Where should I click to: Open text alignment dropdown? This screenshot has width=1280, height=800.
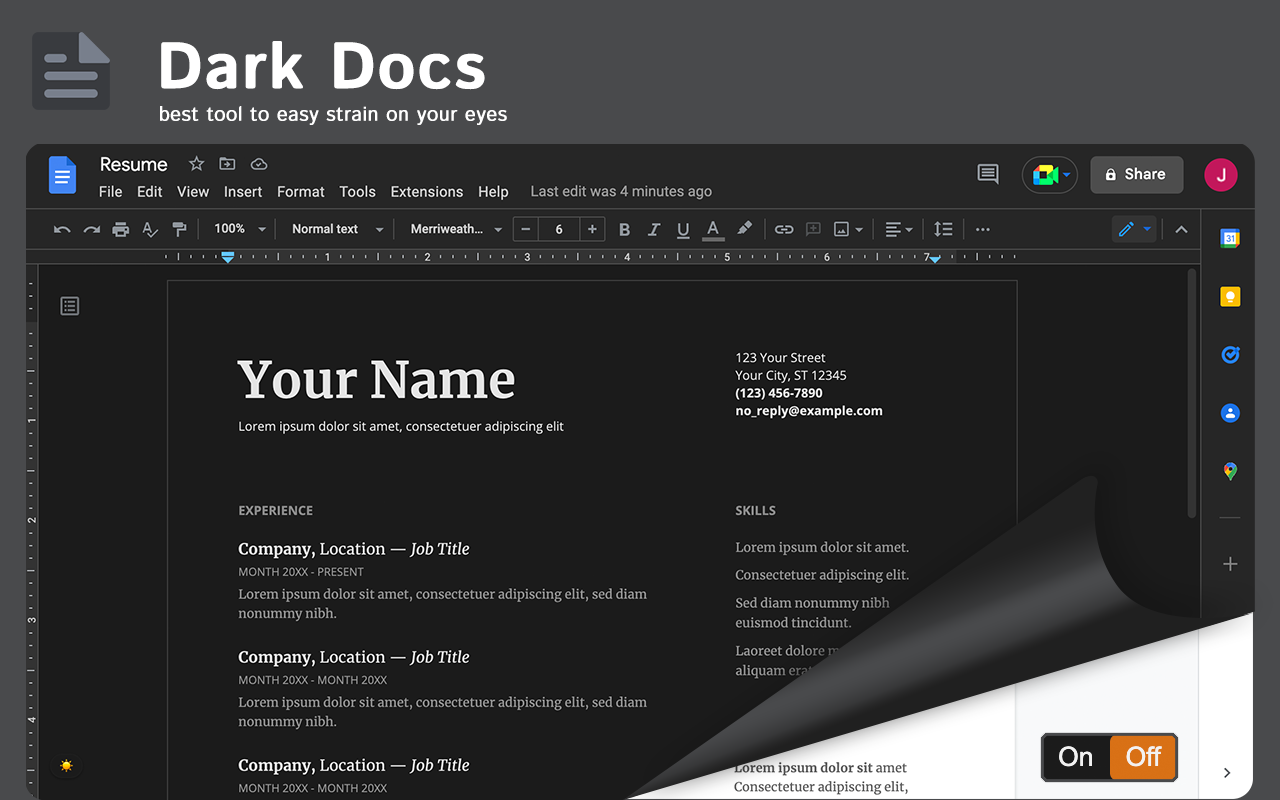[899, 229]
